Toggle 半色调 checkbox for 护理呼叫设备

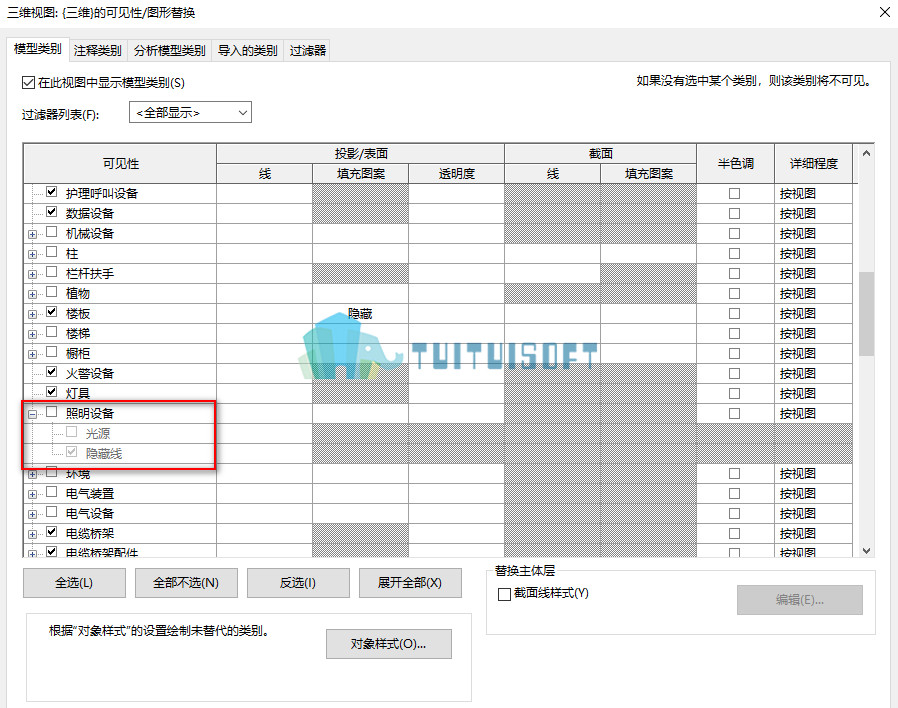[x=734, y=194]
